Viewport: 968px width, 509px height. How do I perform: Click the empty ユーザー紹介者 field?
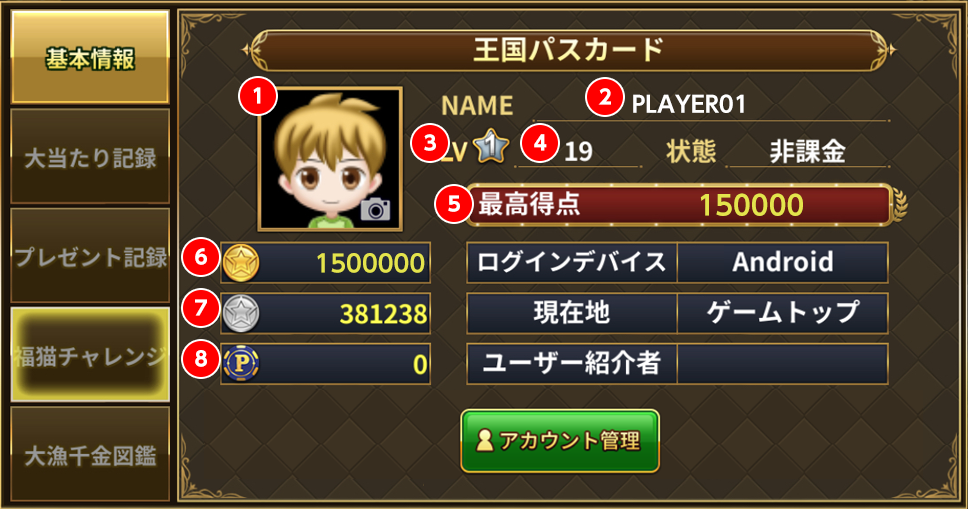tap(783, 363)
